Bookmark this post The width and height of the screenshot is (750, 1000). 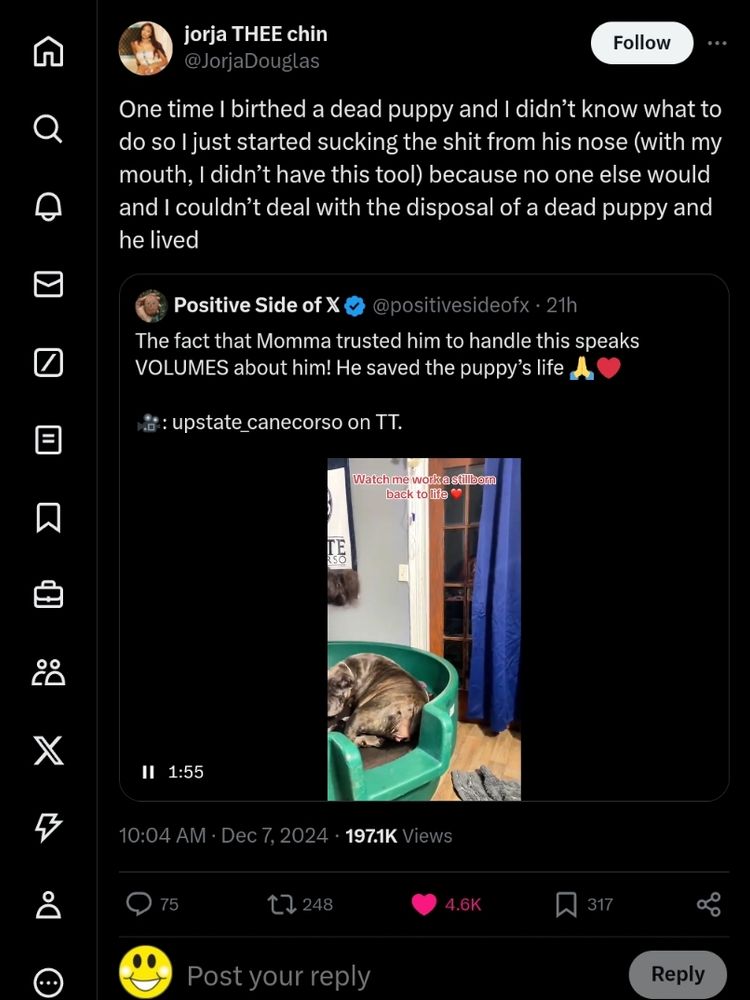click(x=566, y=904)
